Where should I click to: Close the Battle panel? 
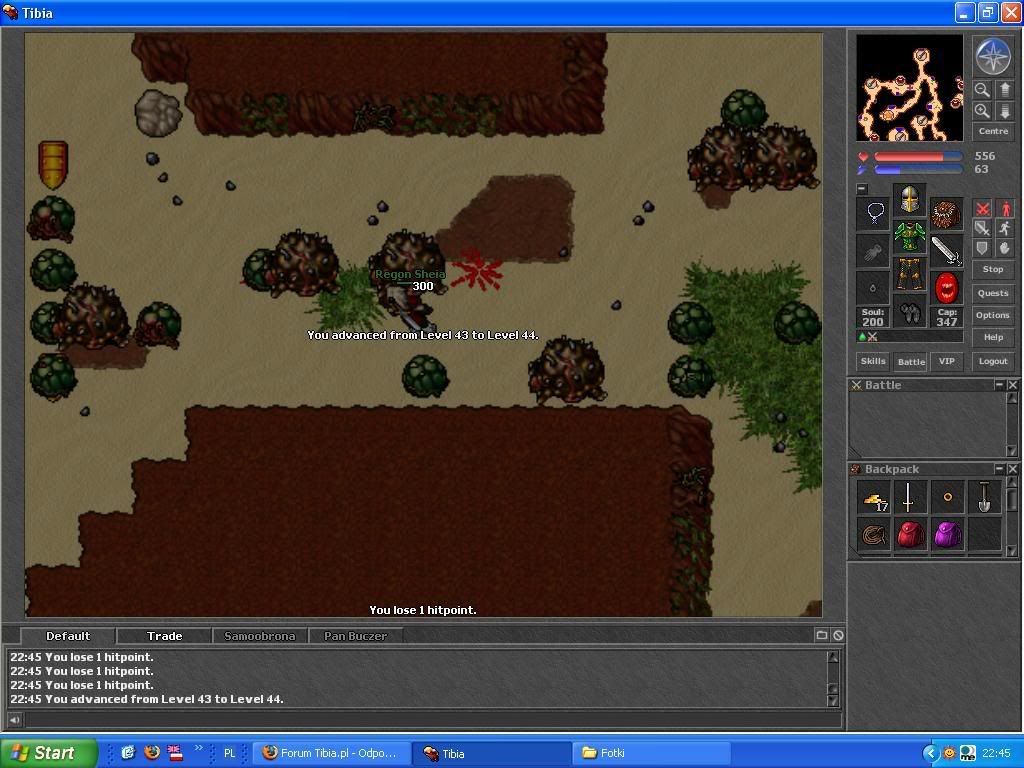click(1012, 385)
